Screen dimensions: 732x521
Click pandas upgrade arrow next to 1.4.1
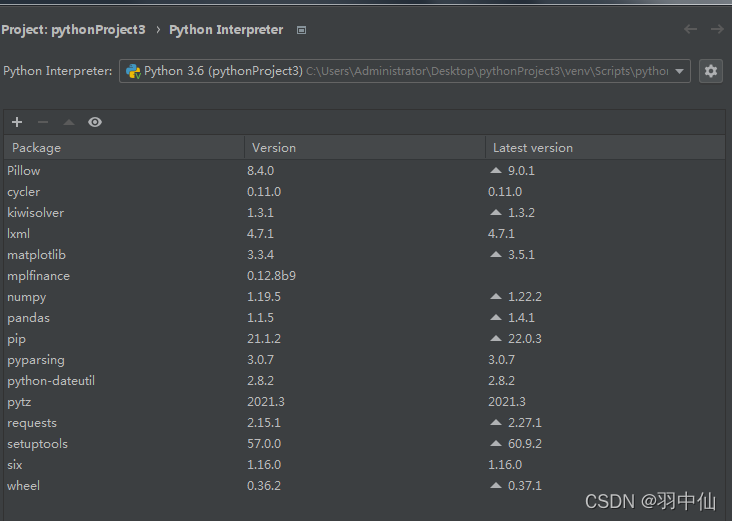(496, 317)
